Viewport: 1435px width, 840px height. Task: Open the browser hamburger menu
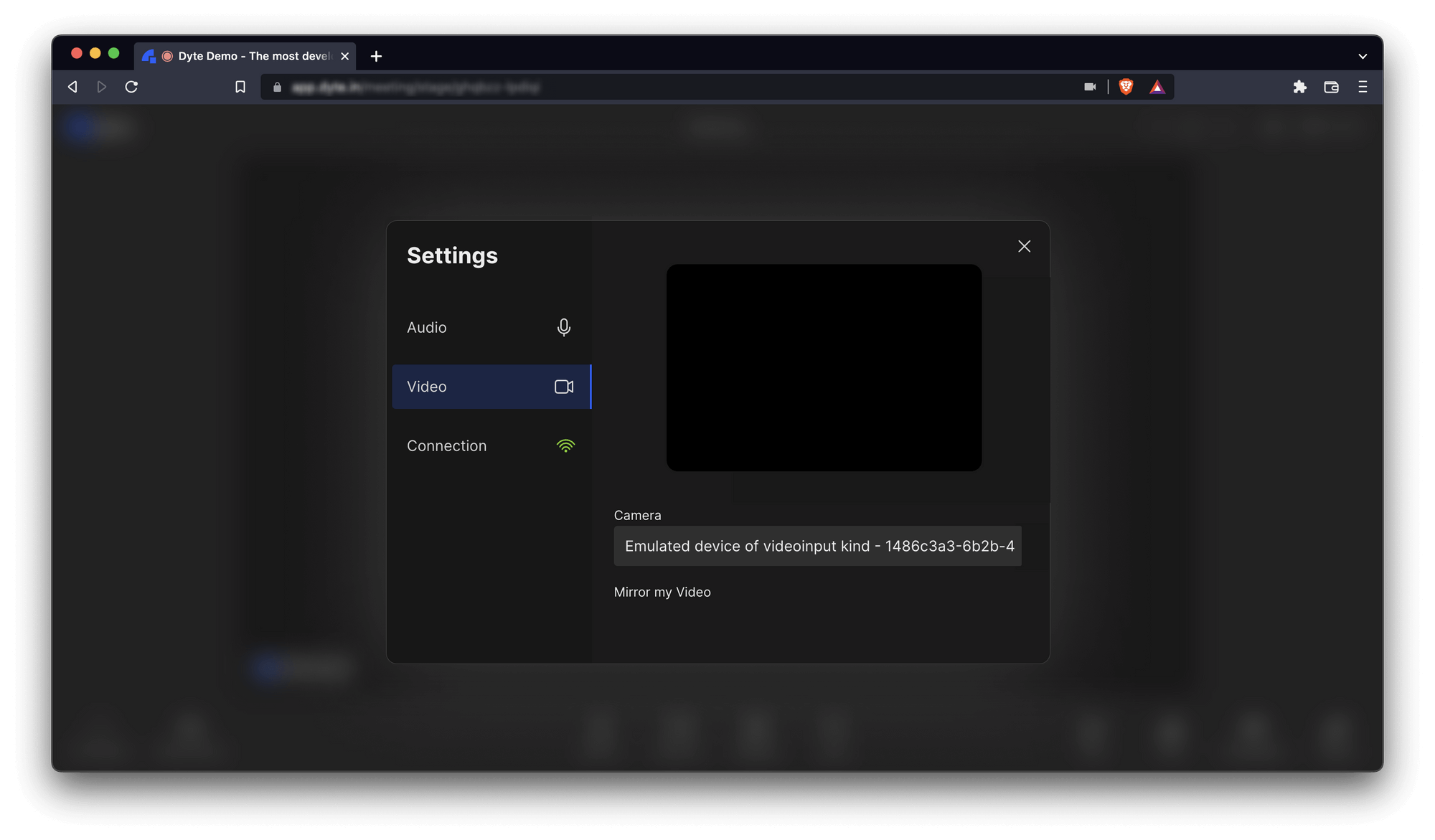click(x=1363, y=87)
